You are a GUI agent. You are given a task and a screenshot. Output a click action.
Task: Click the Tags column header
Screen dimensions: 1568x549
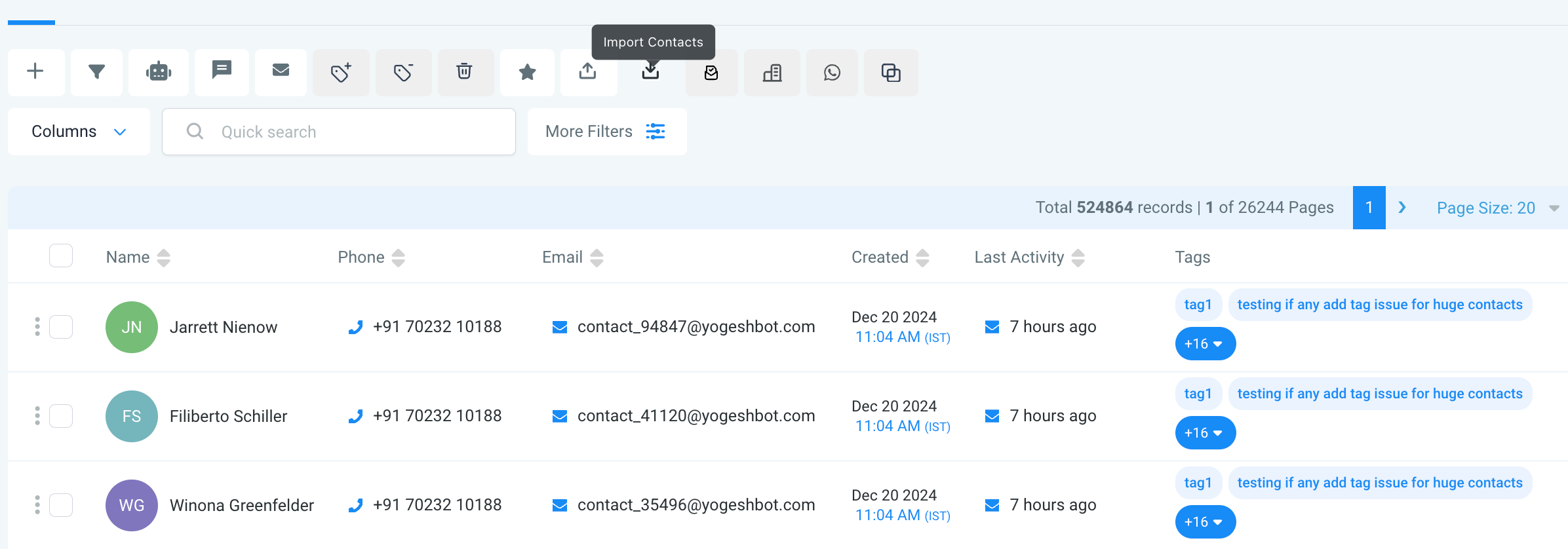1192,257
